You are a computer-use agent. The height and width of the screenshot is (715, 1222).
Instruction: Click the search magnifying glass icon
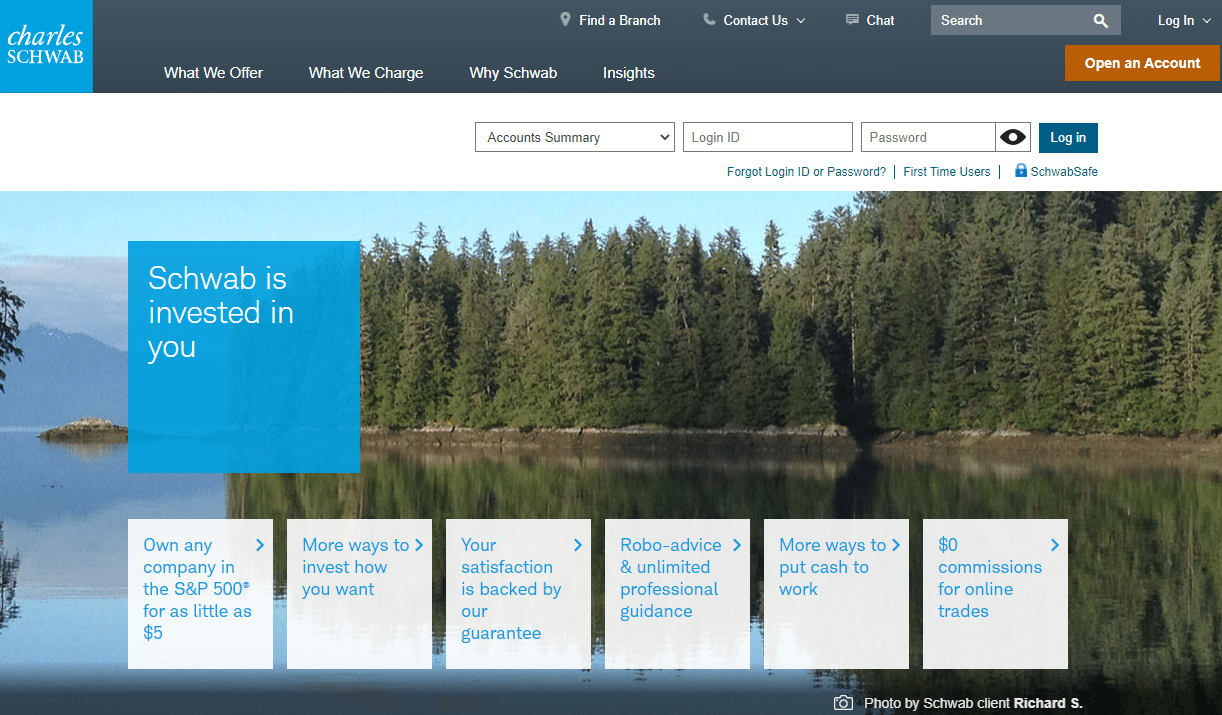(1101, 20)
